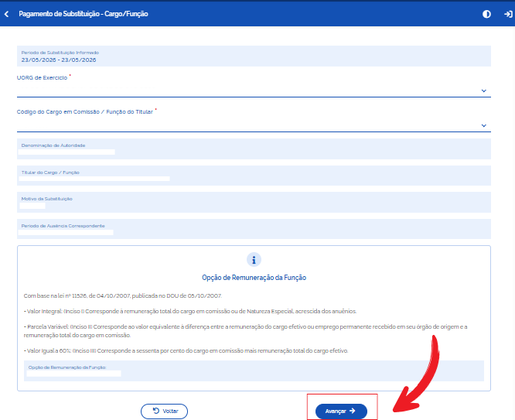The width and height of the screenshot is (515, 420).
Task: Click the Pagamento de Substituição page title
Action: [83, 14]
